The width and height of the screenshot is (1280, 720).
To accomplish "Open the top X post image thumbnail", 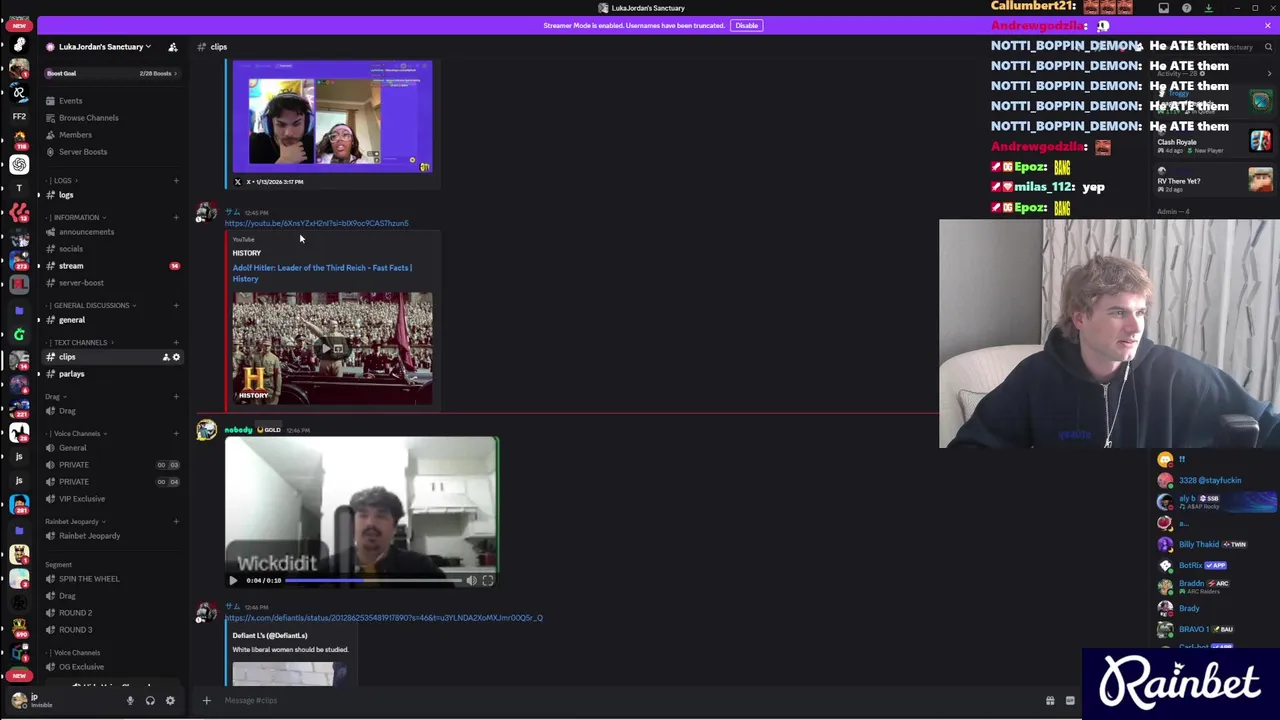I will [333, 117].
